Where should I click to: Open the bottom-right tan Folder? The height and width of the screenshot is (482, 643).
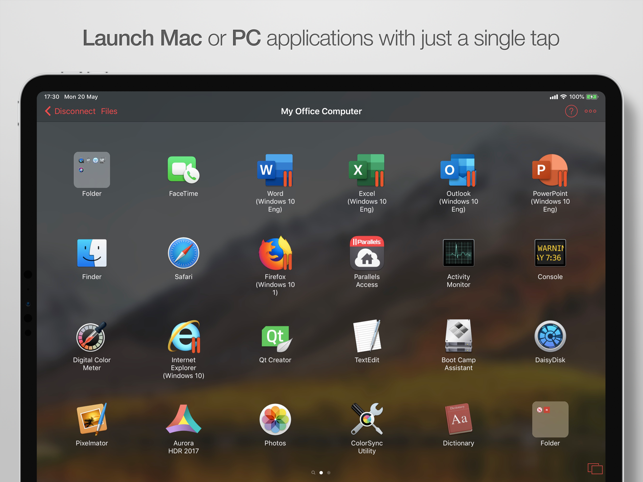[550, 419]
